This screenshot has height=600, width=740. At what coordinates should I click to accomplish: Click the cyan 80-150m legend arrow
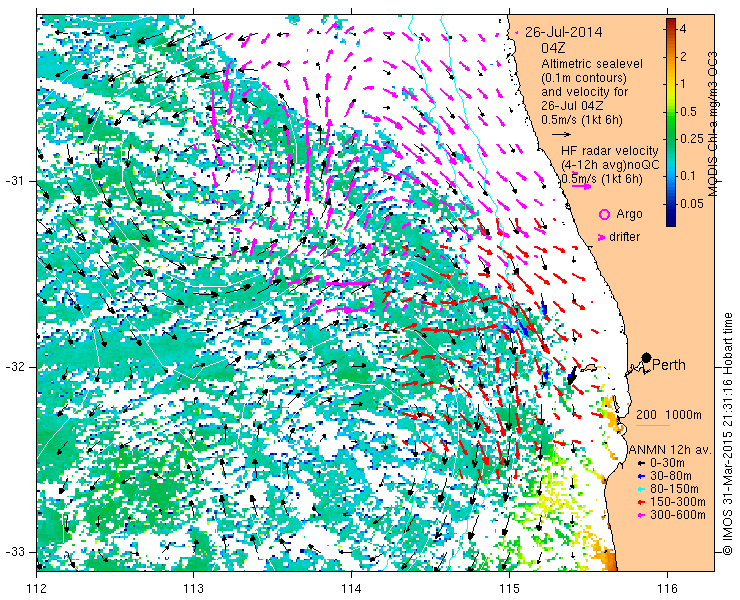point(640,489)
